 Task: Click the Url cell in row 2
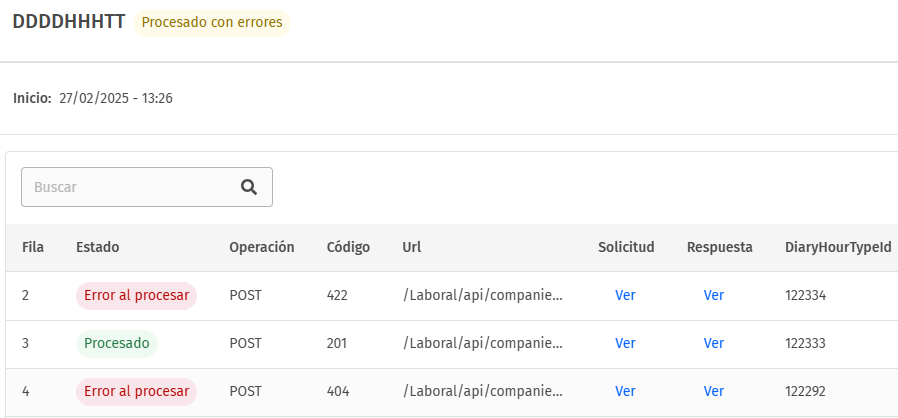[x=483, y=295]
